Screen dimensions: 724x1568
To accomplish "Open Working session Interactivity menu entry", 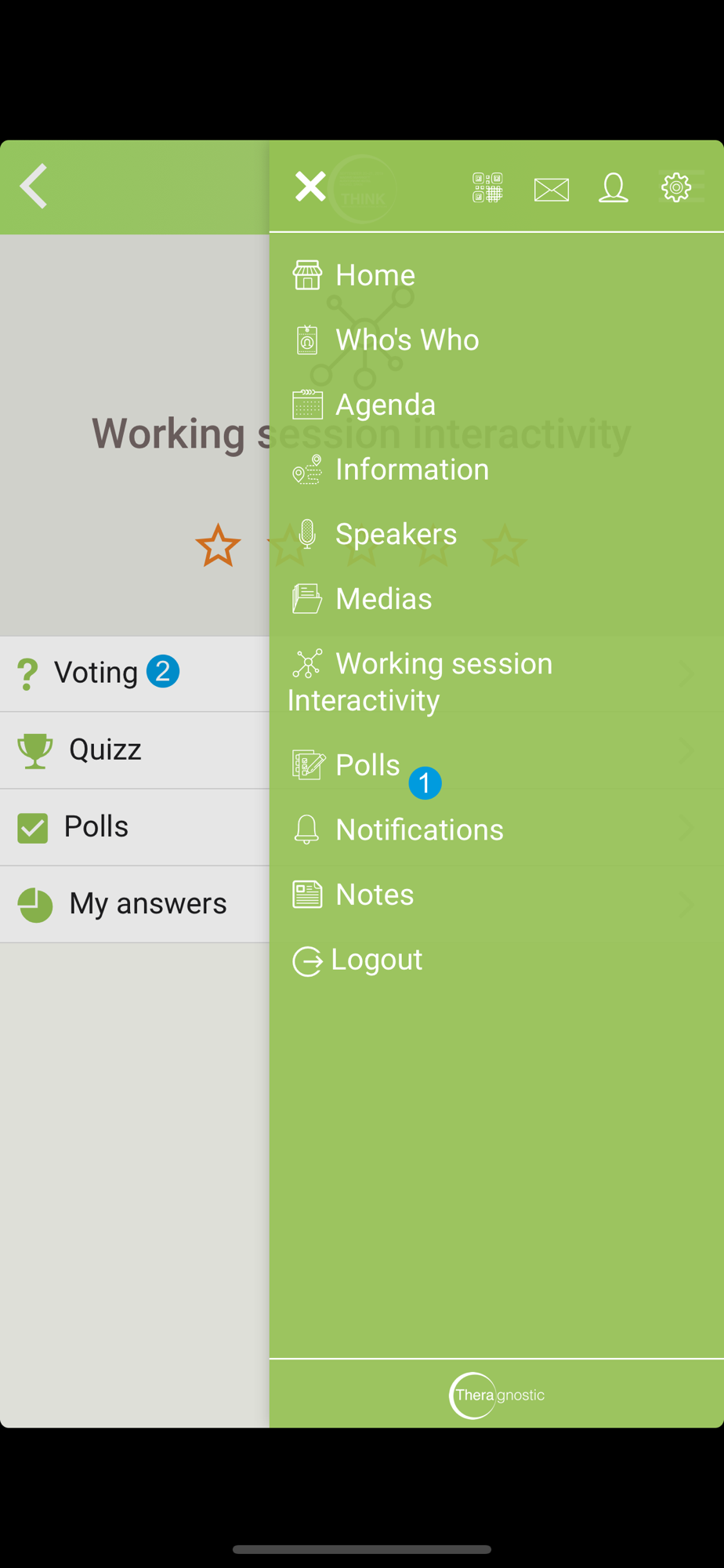I will click(x=497, y=681).
